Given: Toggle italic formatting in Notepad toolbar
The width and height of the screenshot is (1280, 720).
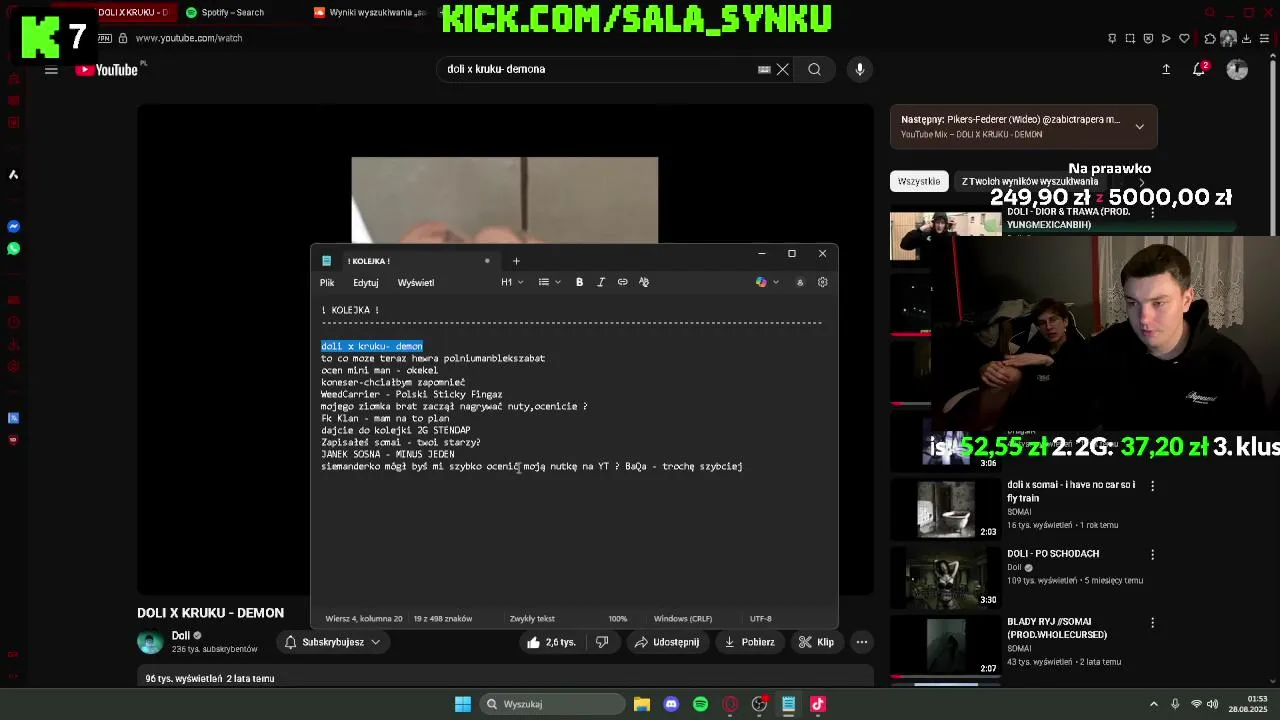Looking at the screenshot, I should (601, 282).
